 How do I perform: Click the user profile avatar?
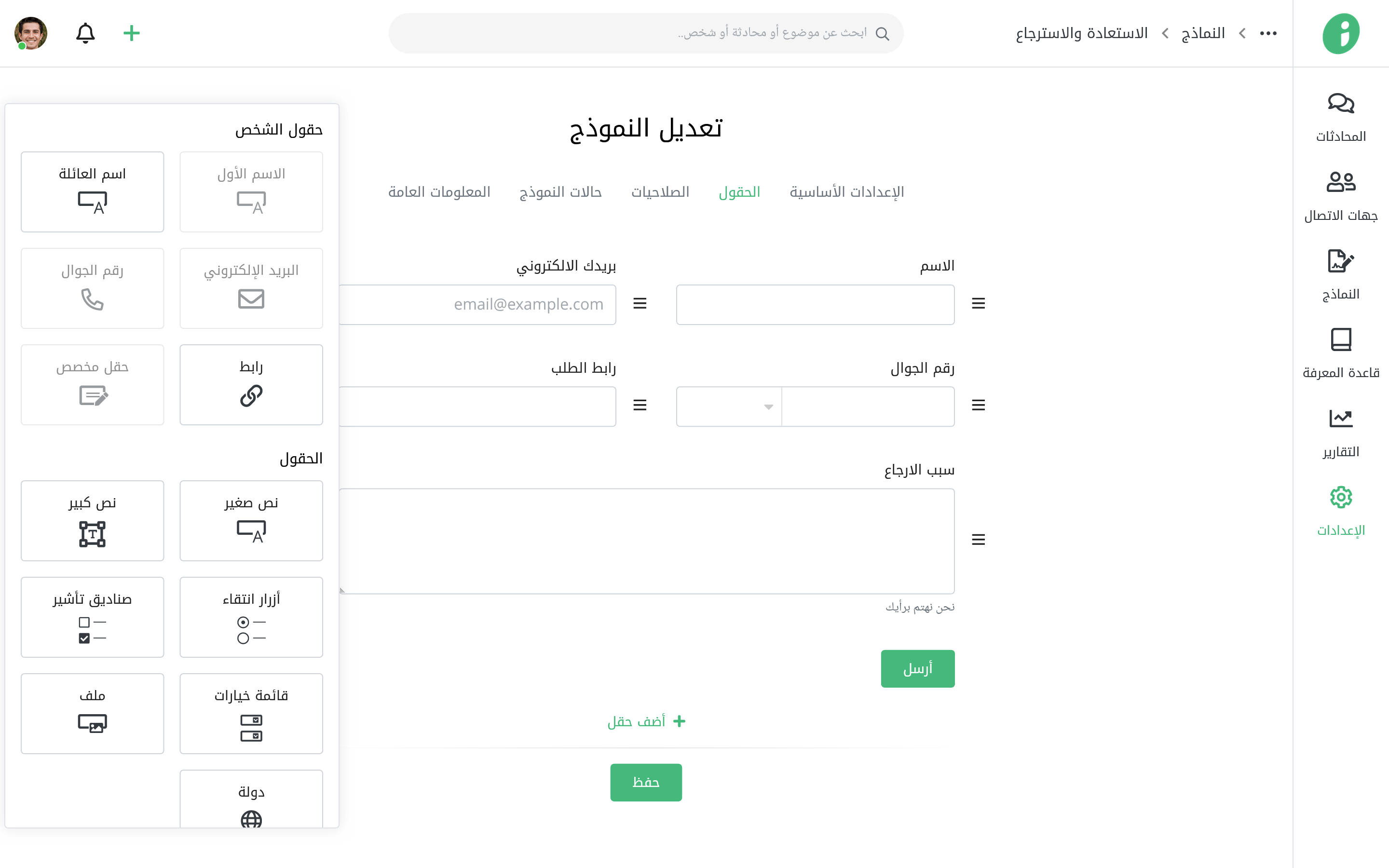[30, 33]
